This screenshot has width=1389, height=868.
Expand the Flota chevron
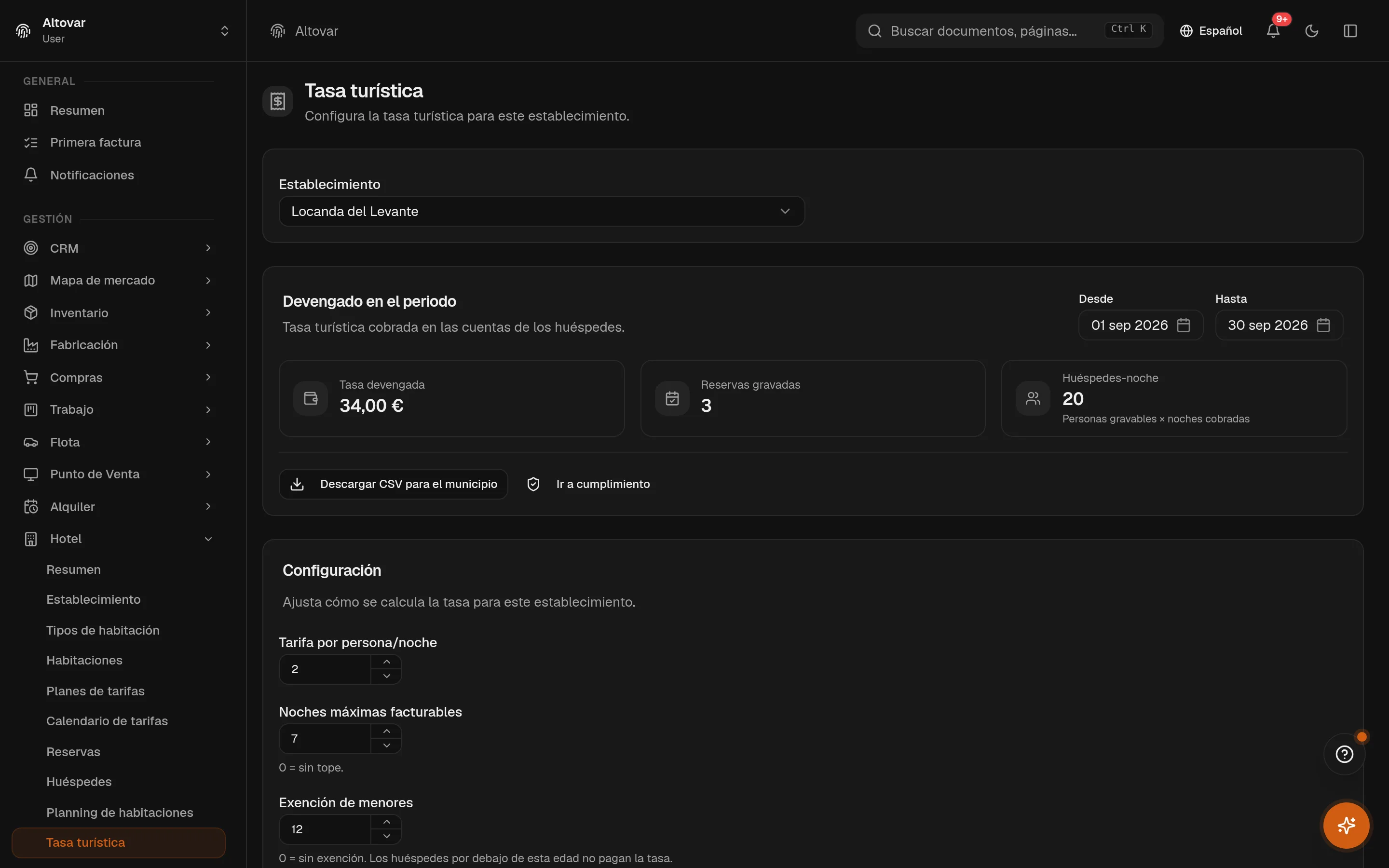208,442
